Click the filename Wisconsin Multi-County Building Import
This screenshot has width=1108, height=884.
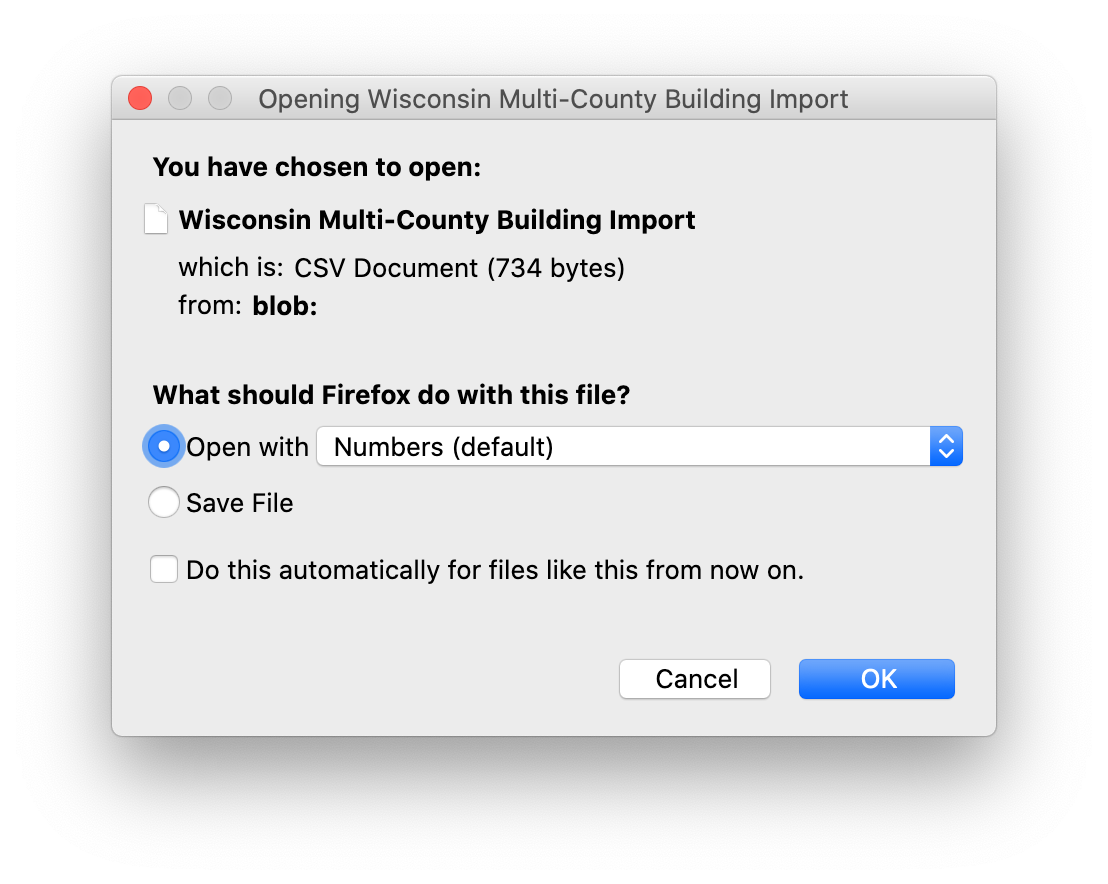coord(436,219)
